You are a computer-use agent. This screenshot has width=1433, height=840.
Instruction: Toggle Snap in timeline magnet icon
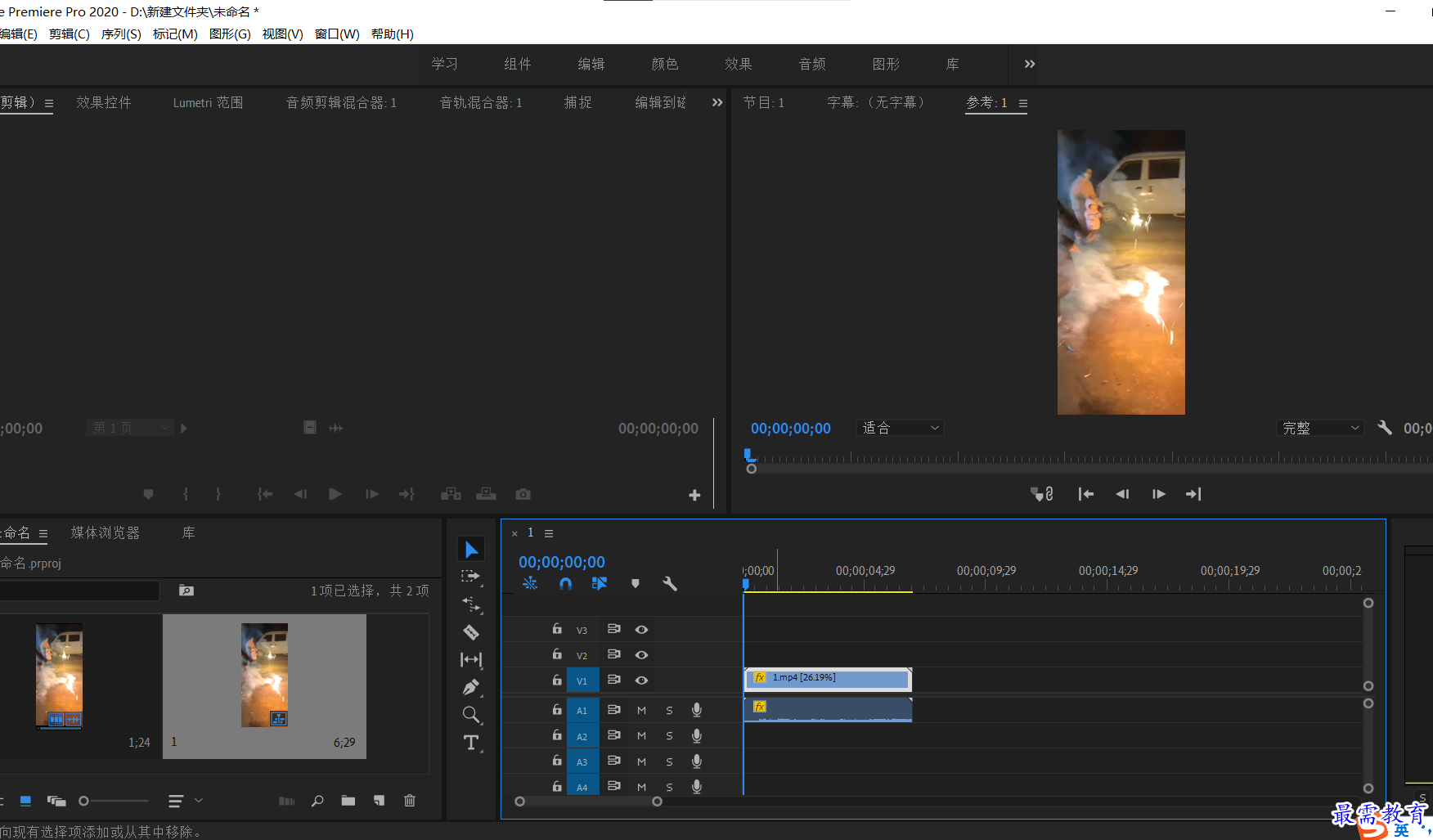click(565, 584)
